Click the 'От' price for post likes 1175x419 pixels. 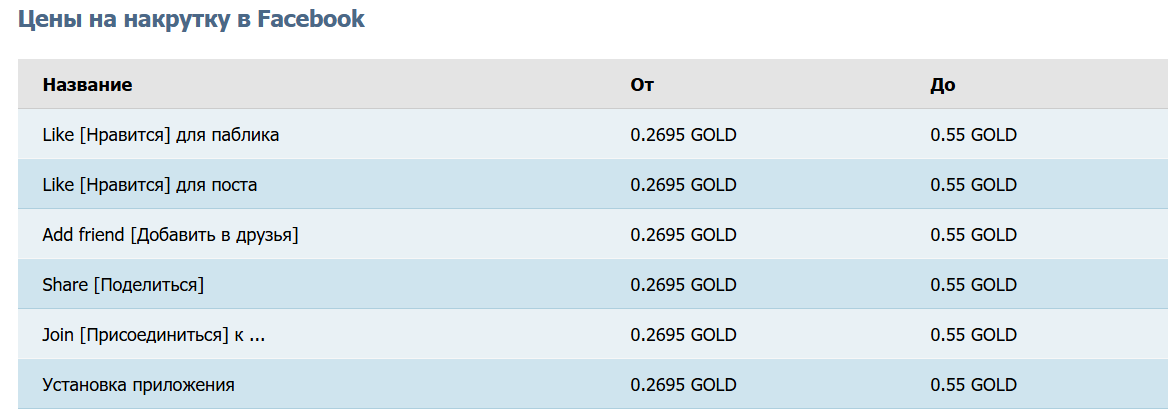coord(683,184)
